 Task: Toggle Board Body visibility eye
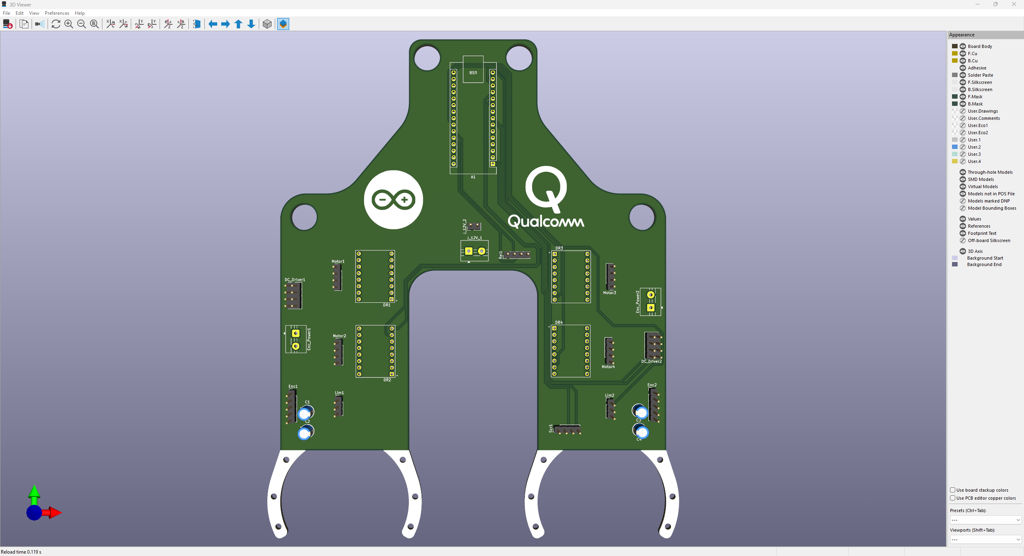pyautogui.click(x=963, y=46)
